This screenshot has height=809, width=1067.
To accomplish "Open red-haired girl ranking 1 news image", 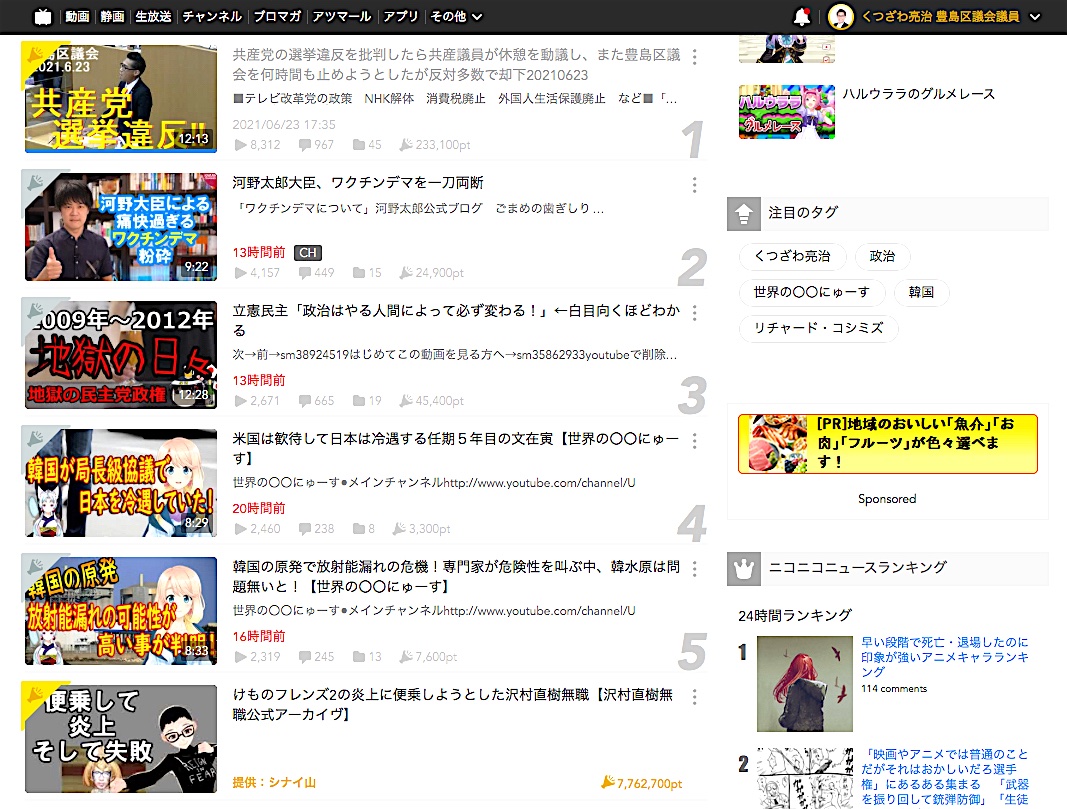I will (x=804, y=684).
